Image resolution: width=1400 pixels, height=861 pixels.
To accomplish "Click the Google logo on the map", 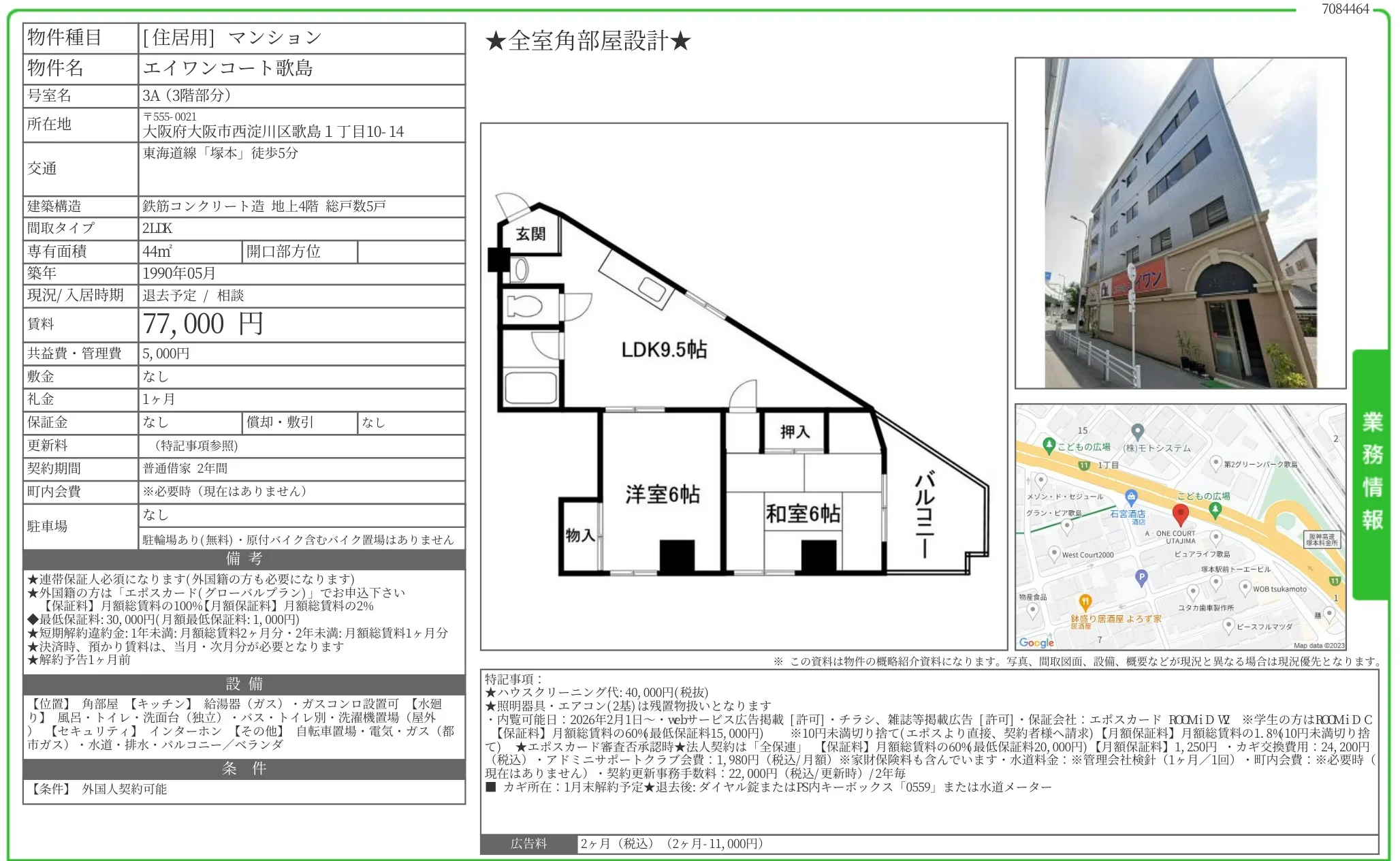I will pyautogui.click(x=1036, y=644).
